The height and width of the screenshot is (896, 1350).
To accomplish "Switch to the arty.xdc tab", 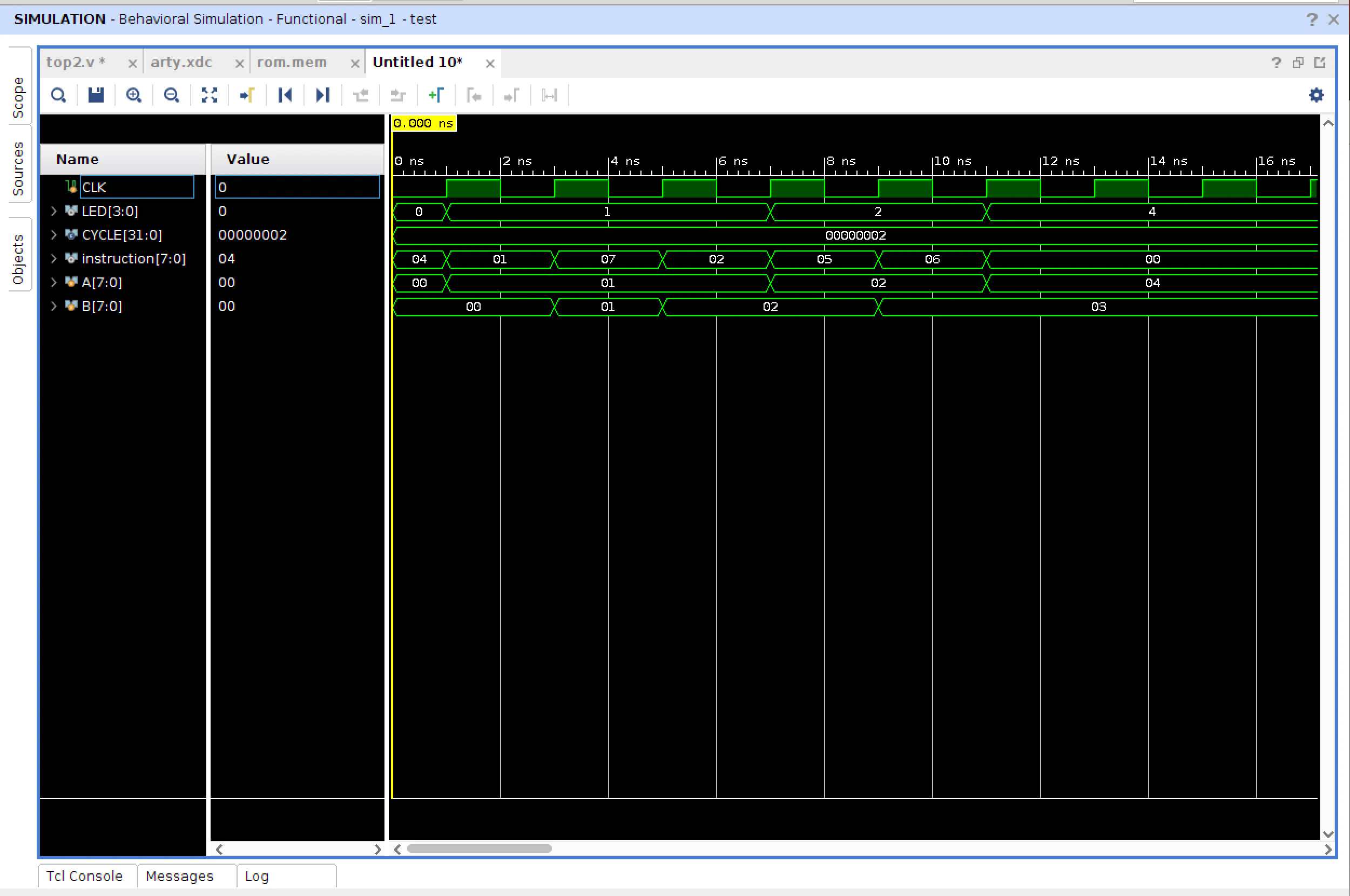I will pos(181,62).
